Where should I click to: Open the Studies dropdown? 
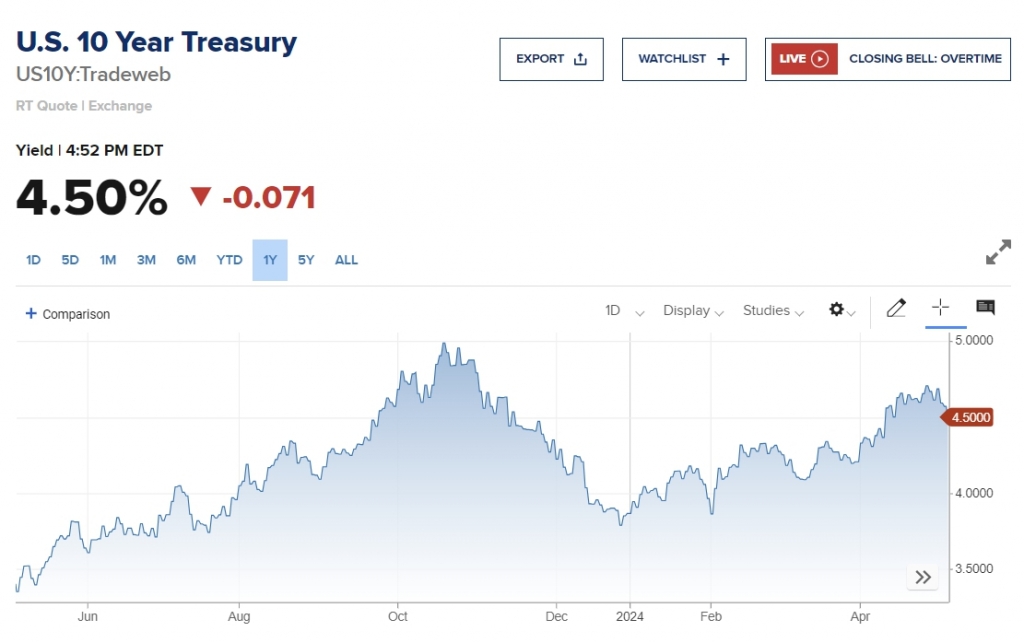click(x=773, y=311)
